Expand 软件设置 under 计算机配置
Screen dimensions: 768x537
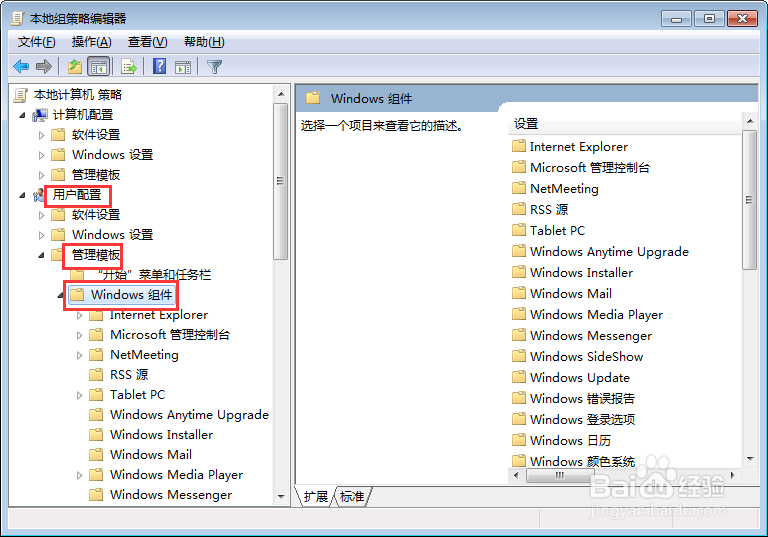41,135
